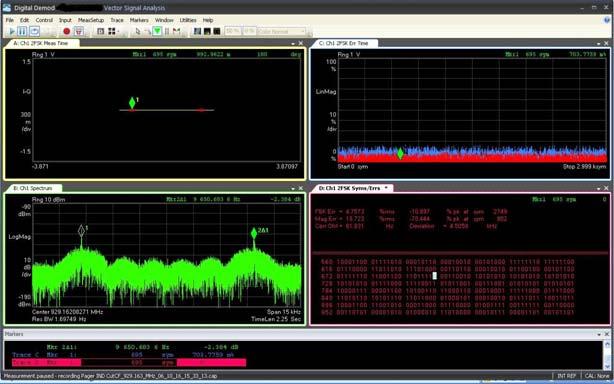Click the Markers panel vertical scrollbar

point(607,355)
